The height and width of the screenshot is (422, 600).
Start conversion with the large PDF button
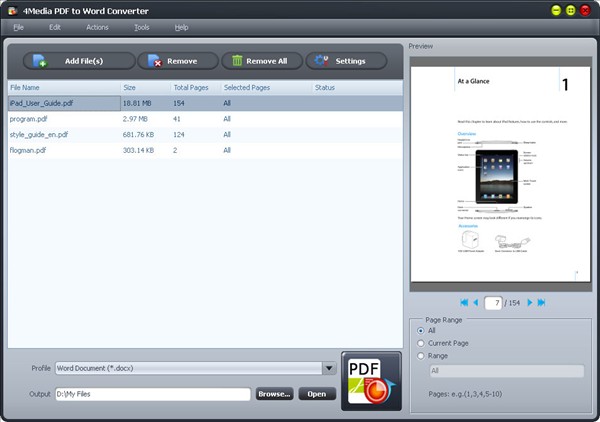point(371,381)
